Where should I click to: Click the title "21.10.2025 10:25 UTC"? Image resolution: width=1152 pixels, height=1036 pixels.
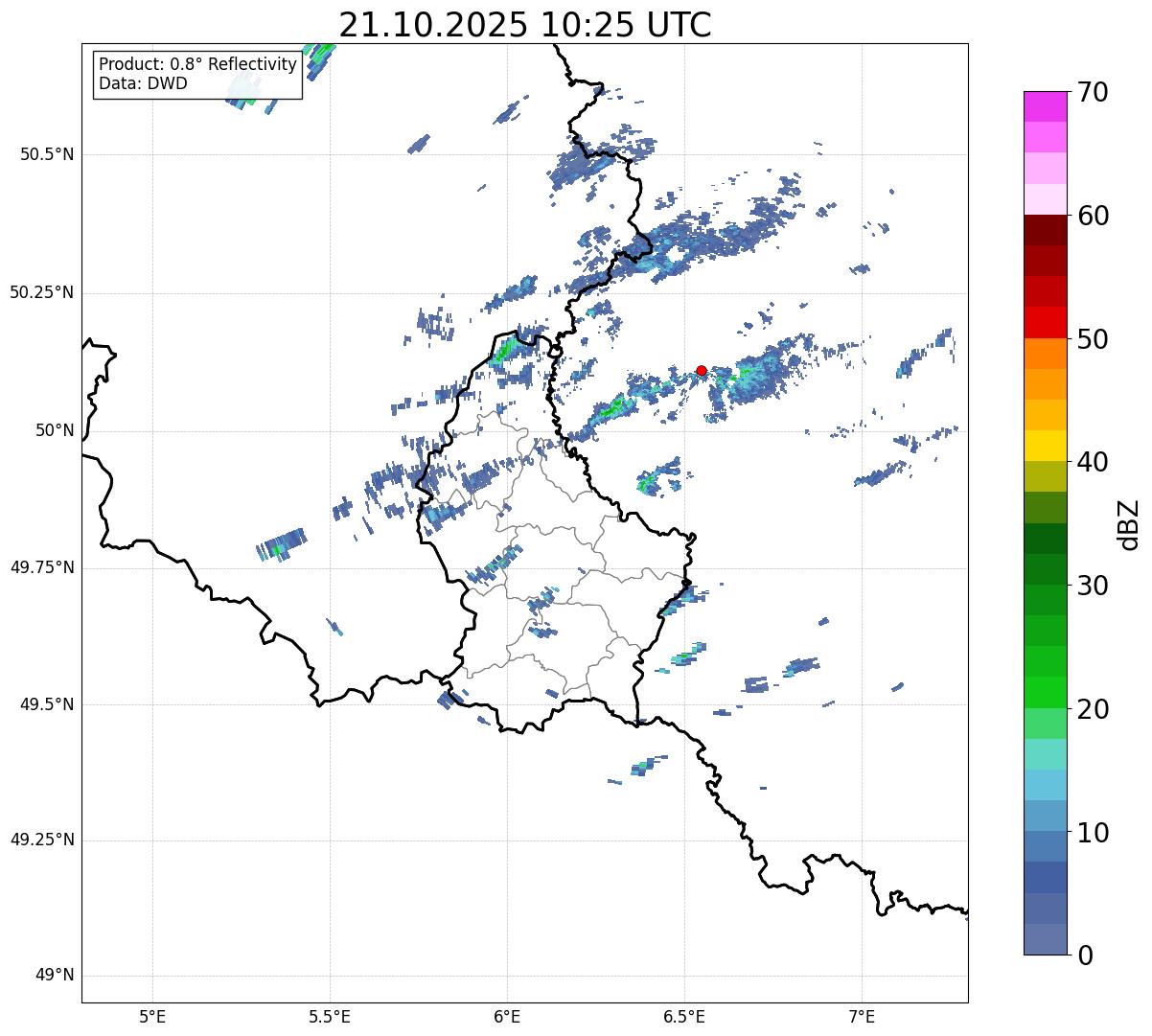pyautogui.click(x=525, y=25)
